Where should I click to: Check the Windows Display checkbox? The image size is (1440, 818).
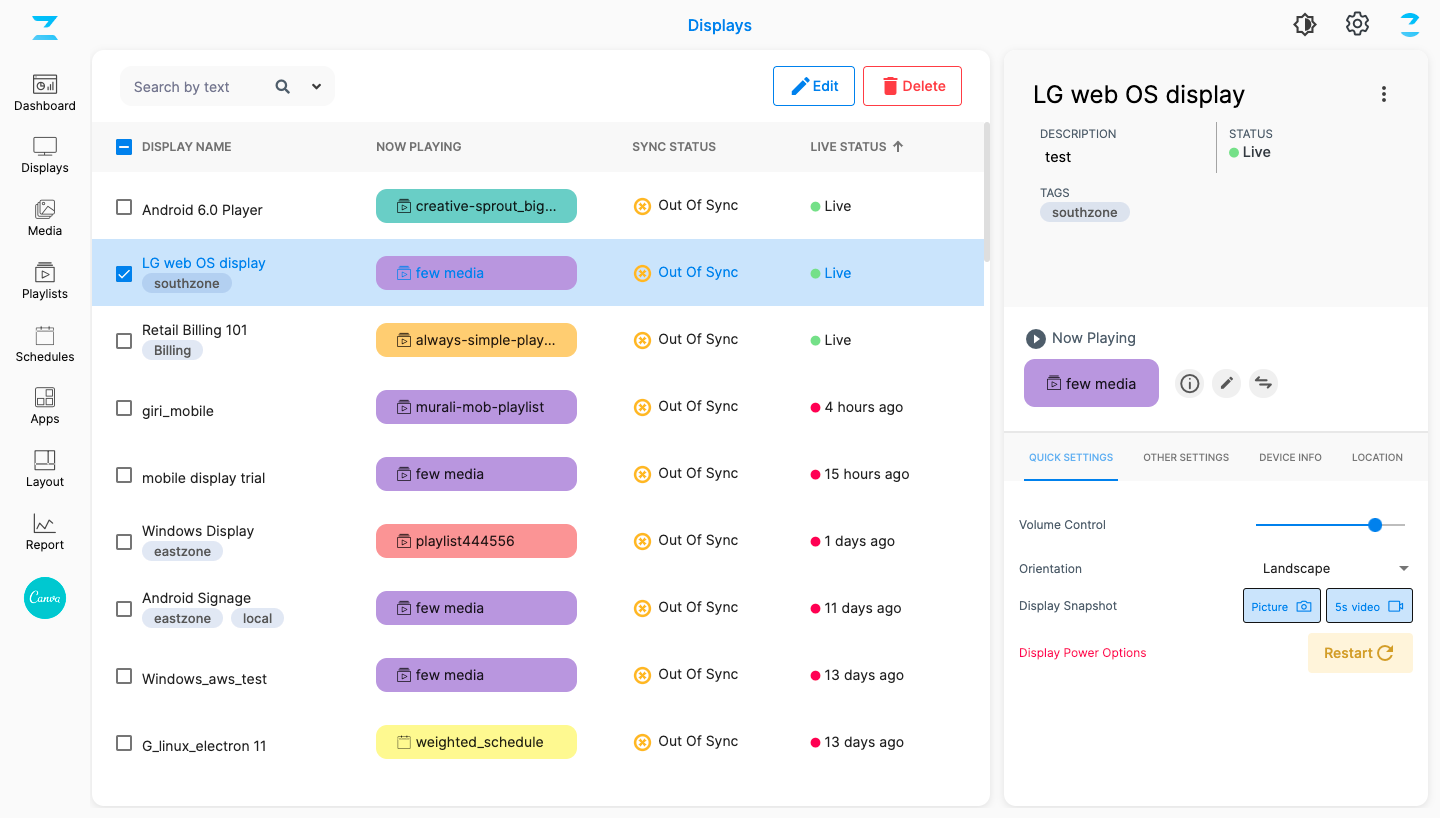pos(124,542)
